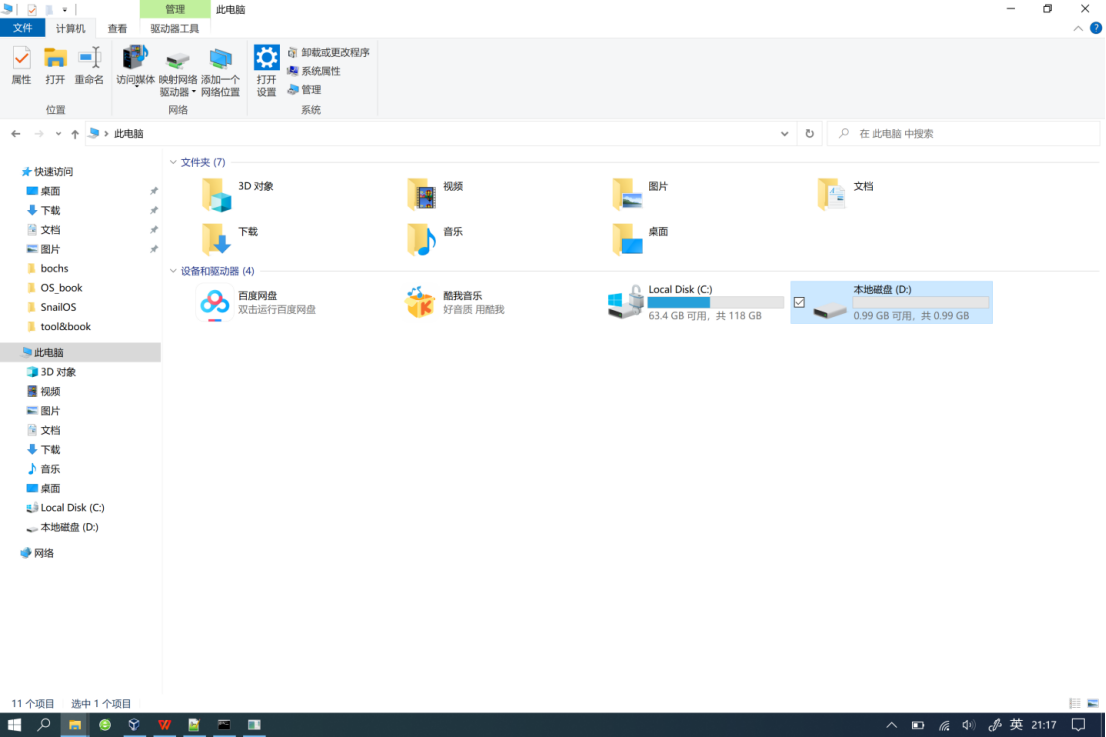Select the Rename (重命名) ribbon icon
This screenshot has width=1106, height=737.
[89, 66]
